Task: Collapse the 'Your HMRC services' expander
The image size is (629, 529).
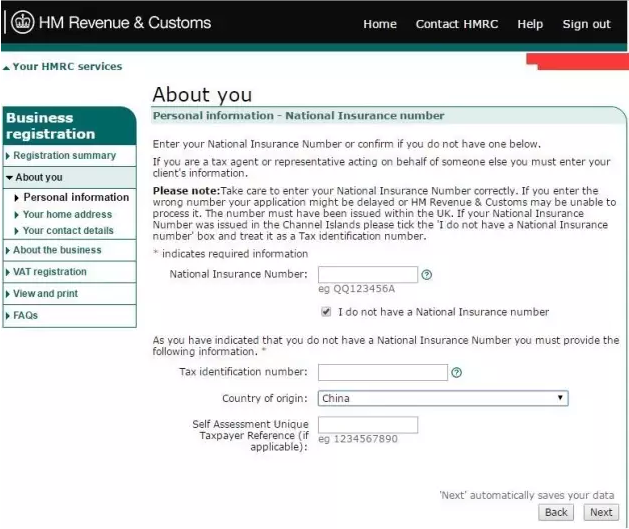Action: click(62, 67)
